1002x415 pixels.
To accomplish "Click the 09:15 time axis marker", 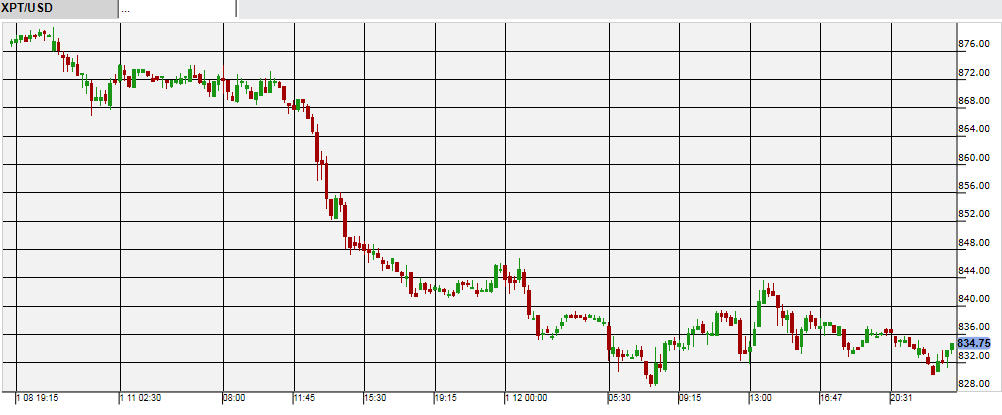I will click(691, 398).
